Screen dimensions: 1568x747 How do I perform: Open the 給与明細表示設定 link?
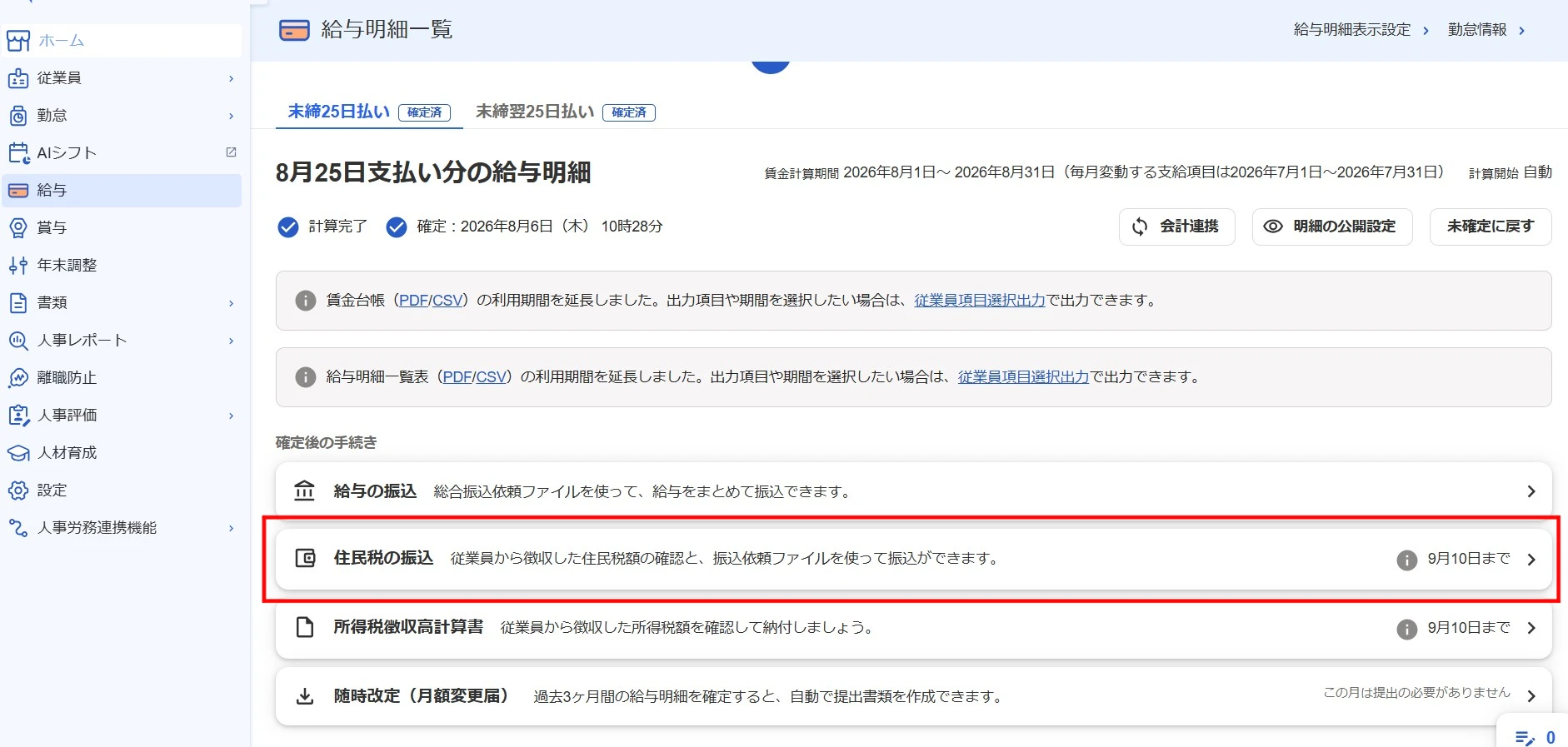click(x=1361, y=30)
